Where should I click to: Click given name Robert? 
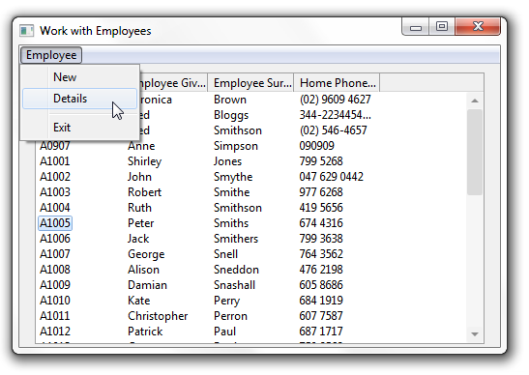coord(144,192)
